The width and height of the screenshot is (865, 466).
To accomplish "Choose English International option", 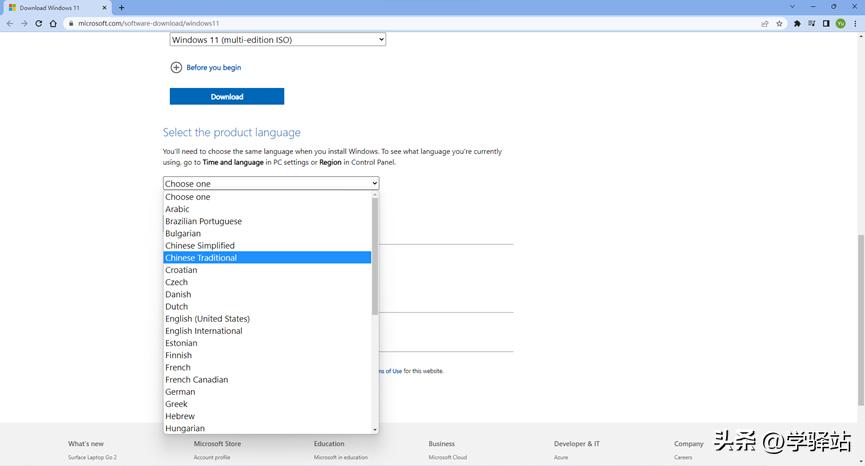I will tap(267, 331).
